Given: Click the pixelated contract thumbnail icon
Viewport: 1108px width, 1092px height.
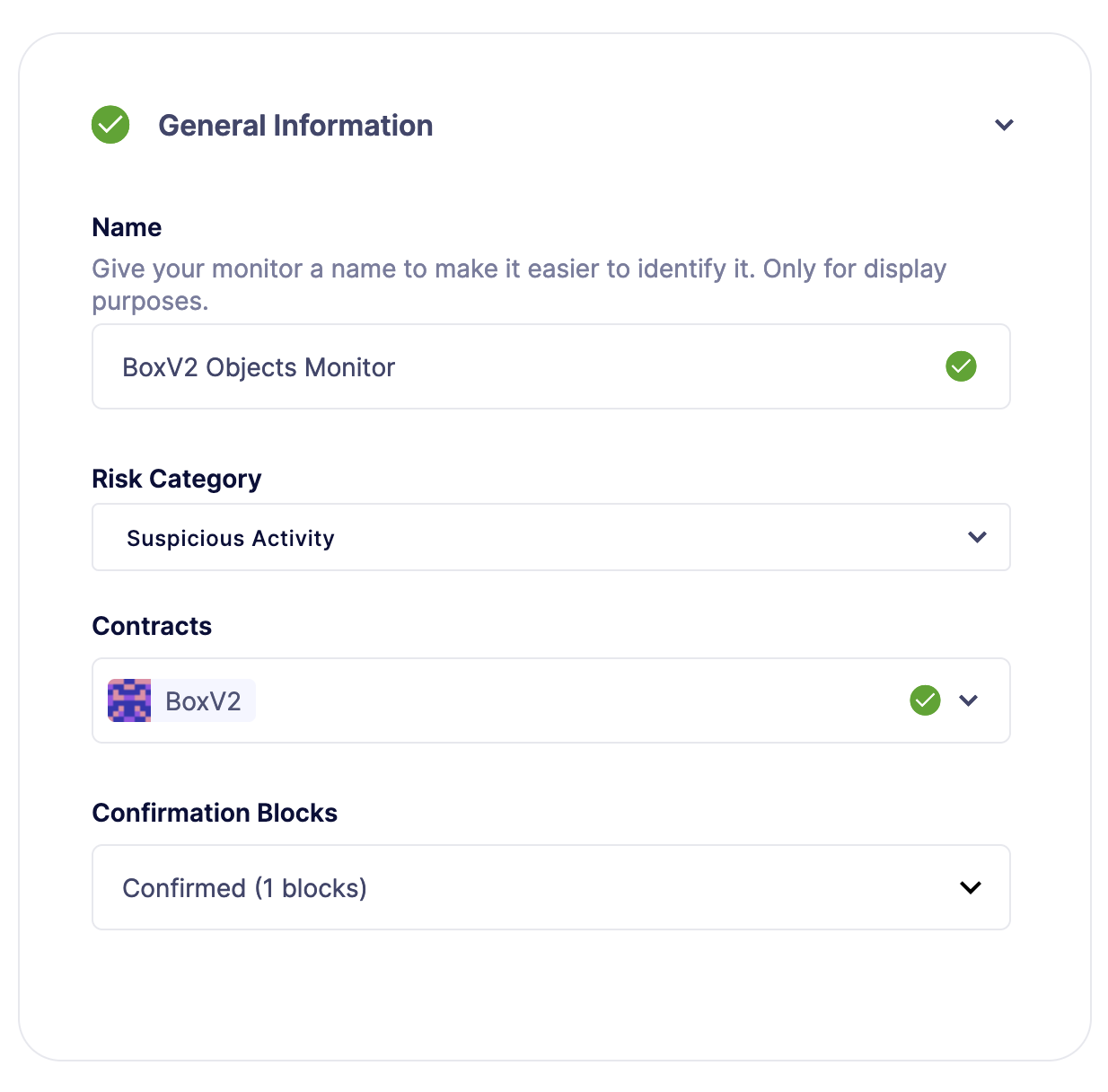Looking at the screenshot, I should (x=130, y=700).
